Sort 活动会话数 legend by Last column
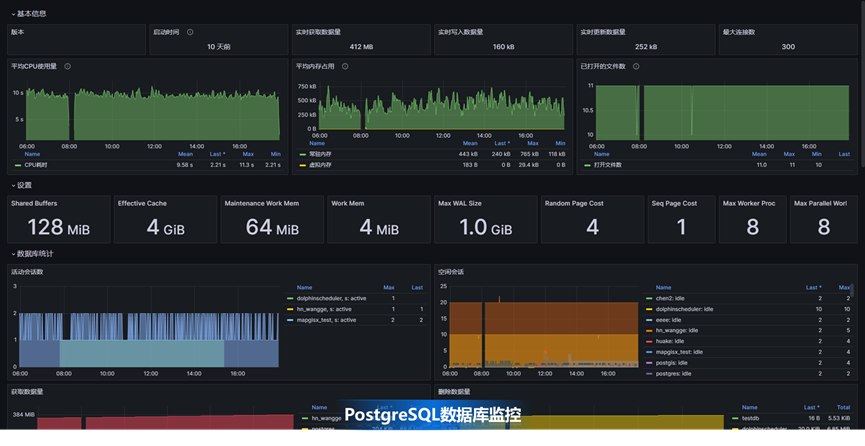The image size is (865, 446). pyautogui.click(x=417, y=288)
